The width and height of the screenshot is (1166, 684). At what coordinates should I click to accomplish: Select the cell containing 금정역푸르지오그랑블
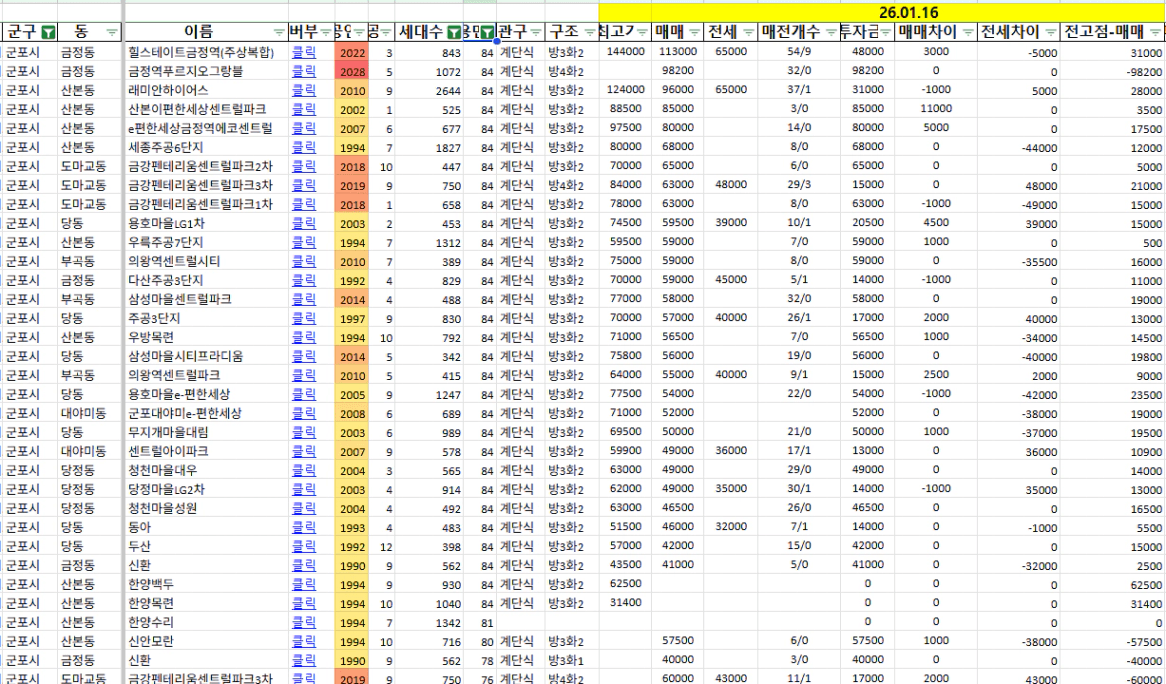point(205,72)
